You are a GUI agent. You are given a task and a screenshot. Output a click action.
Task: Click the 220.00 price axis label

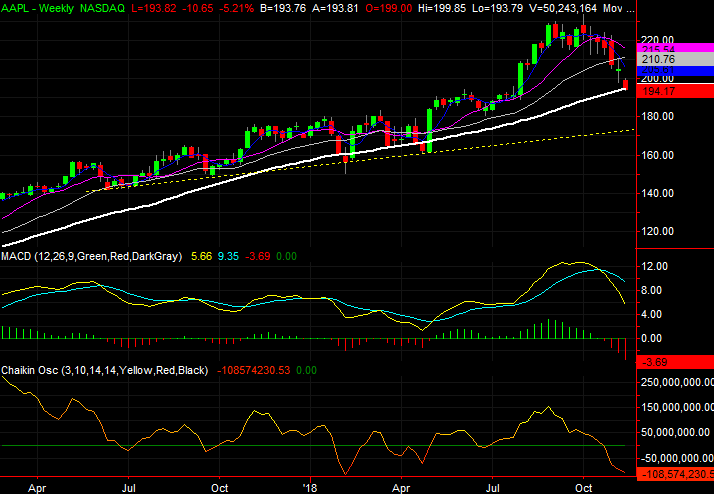(658, 40)
